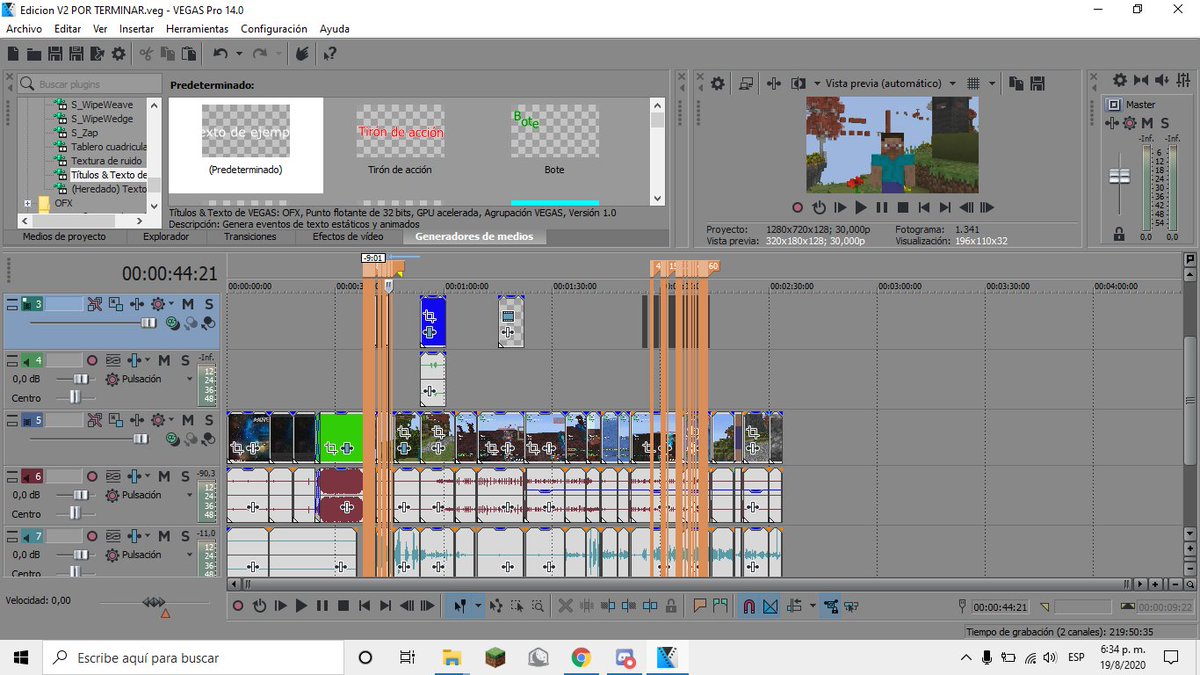
Task: Save snapshot to file in preview panel
Action: (1037, 83)
